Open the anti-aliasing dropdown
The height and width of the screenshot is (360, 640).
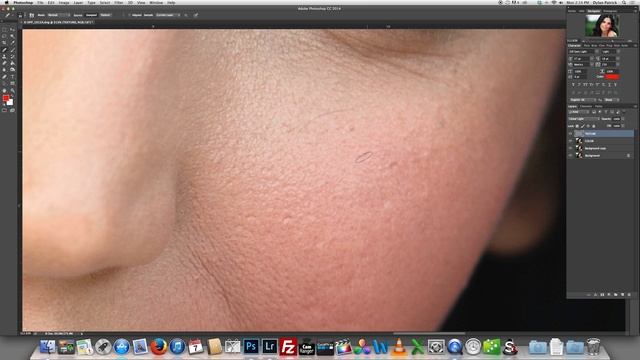click(611, 100)
